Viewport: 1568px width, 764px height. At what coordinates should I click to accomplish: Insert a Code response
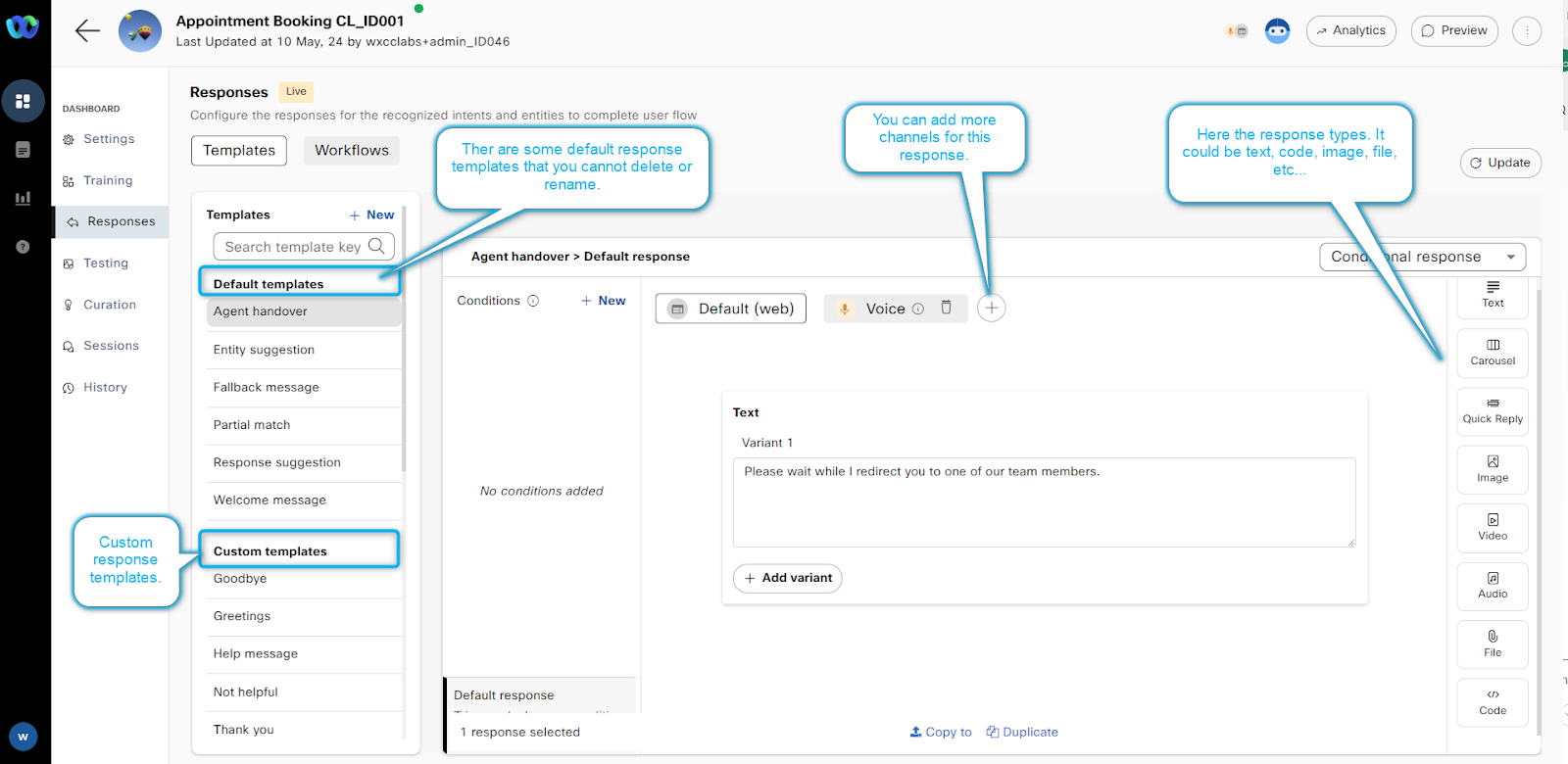(x=1492, y=701)
